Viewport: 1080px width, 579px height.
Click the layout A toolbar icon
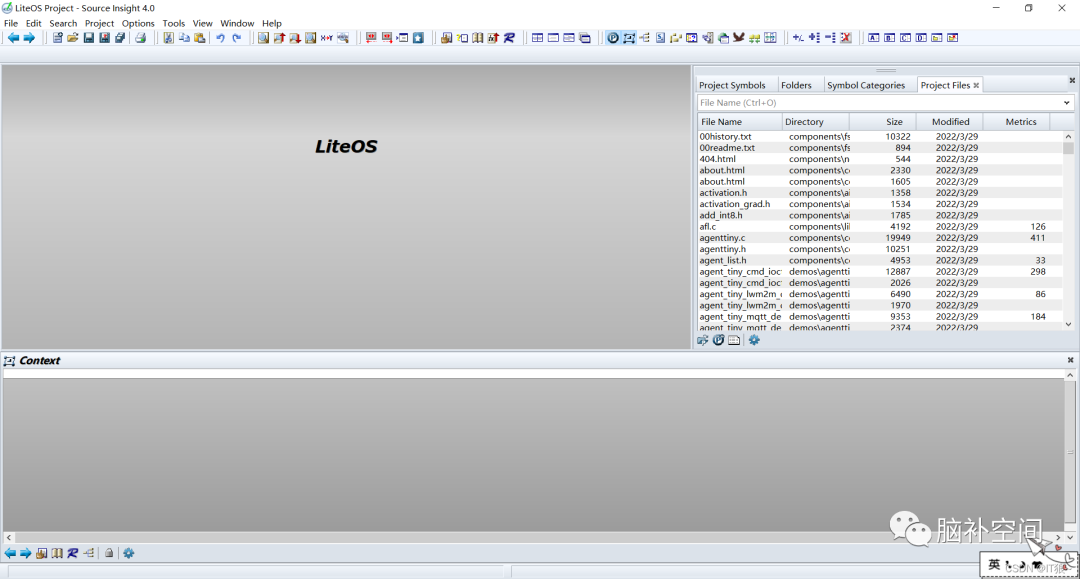pyautogui.click(x=873, y=38)
